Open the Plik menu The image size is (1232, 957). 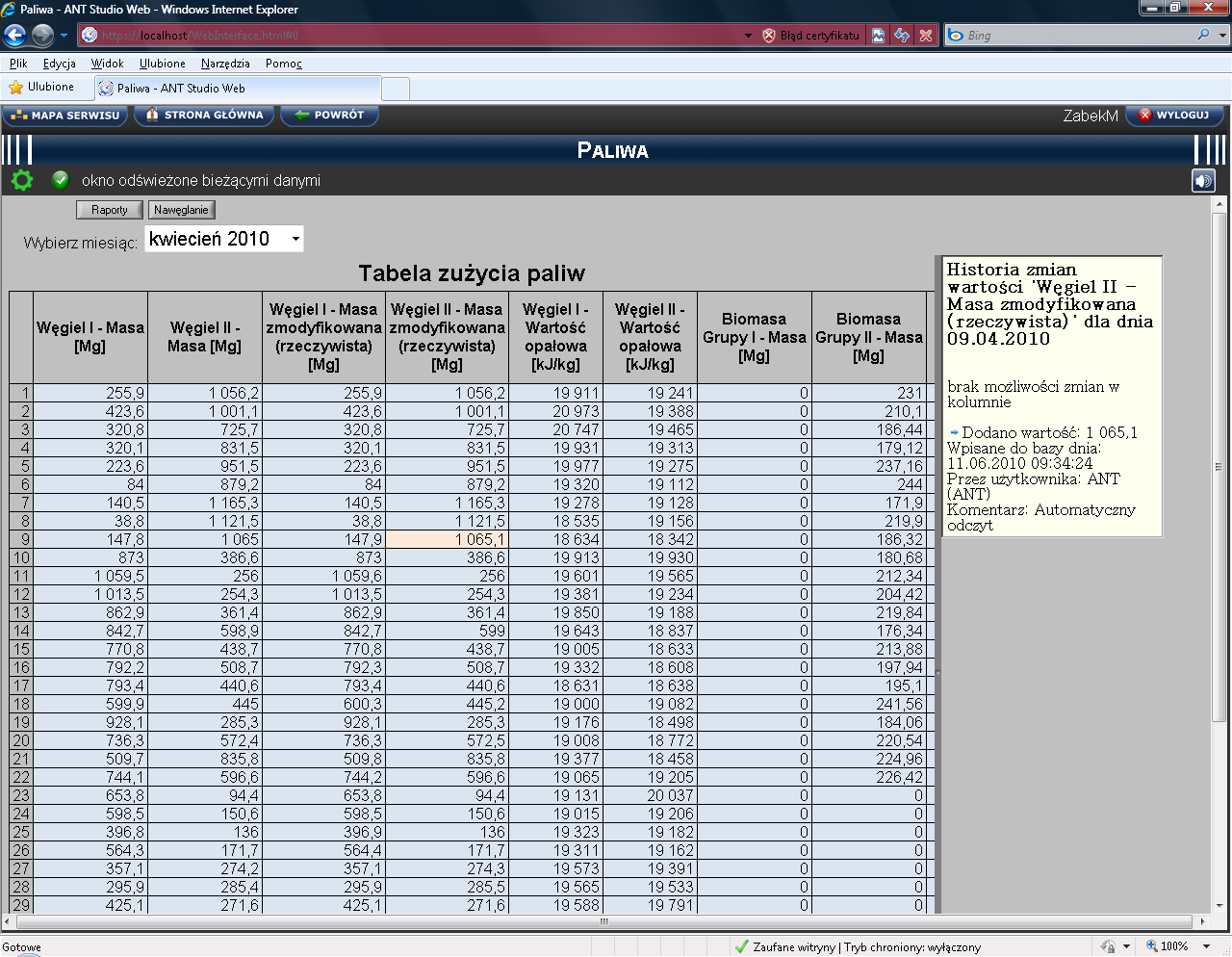18,64
